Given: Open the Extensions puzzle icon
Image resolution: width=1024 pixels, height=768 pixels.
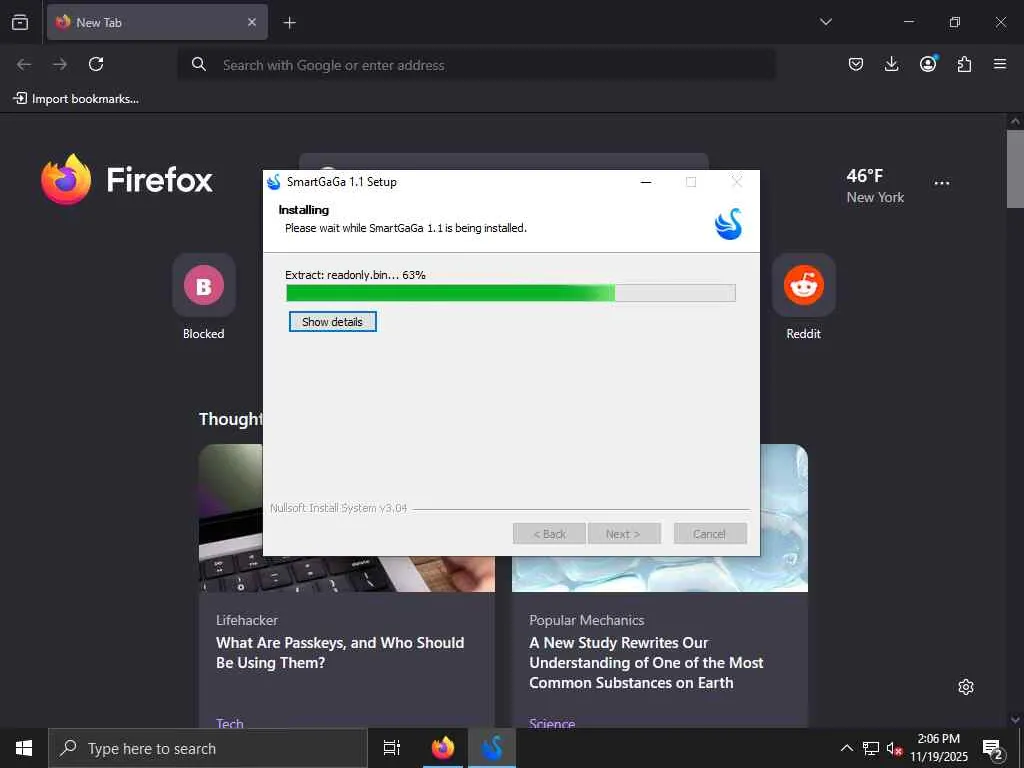Looking at the screenshot, I should click(964, 64).
